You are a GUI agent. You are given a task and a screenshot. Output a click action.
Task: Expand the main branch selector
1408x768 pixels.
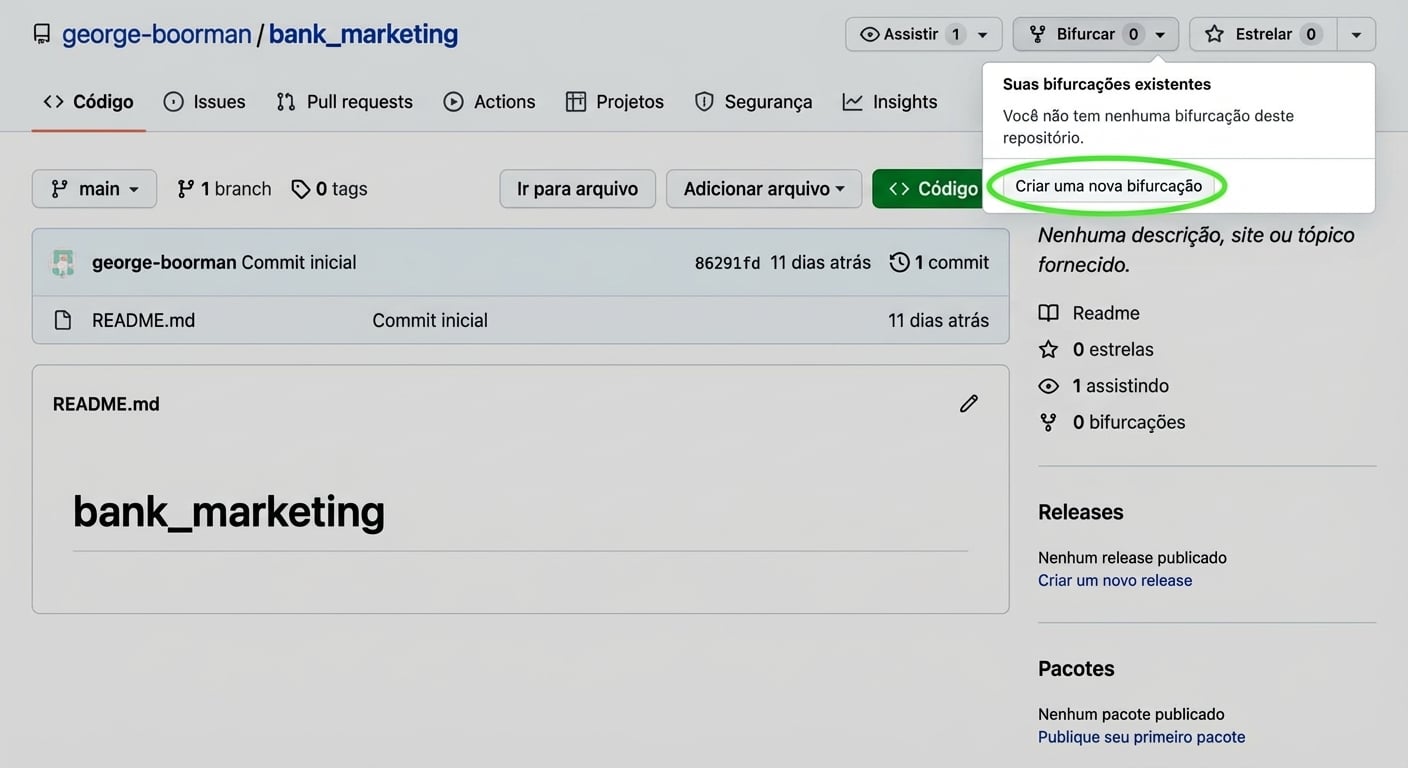point(94,189)
